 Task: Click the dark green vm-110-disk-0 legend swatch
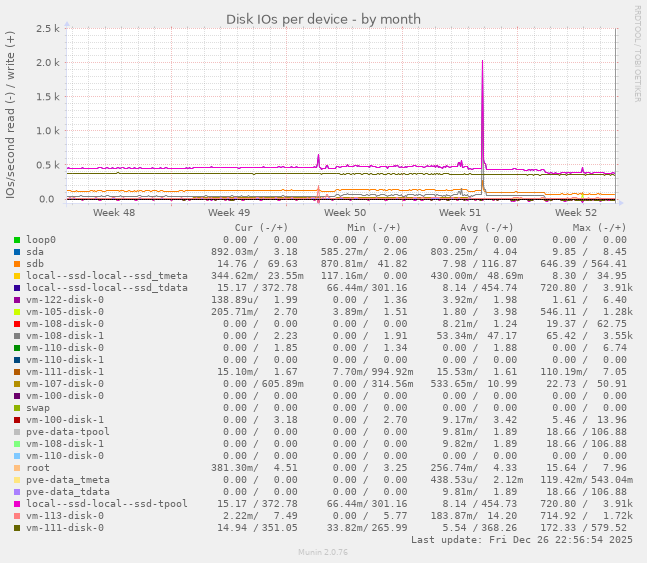pos(17,348)
